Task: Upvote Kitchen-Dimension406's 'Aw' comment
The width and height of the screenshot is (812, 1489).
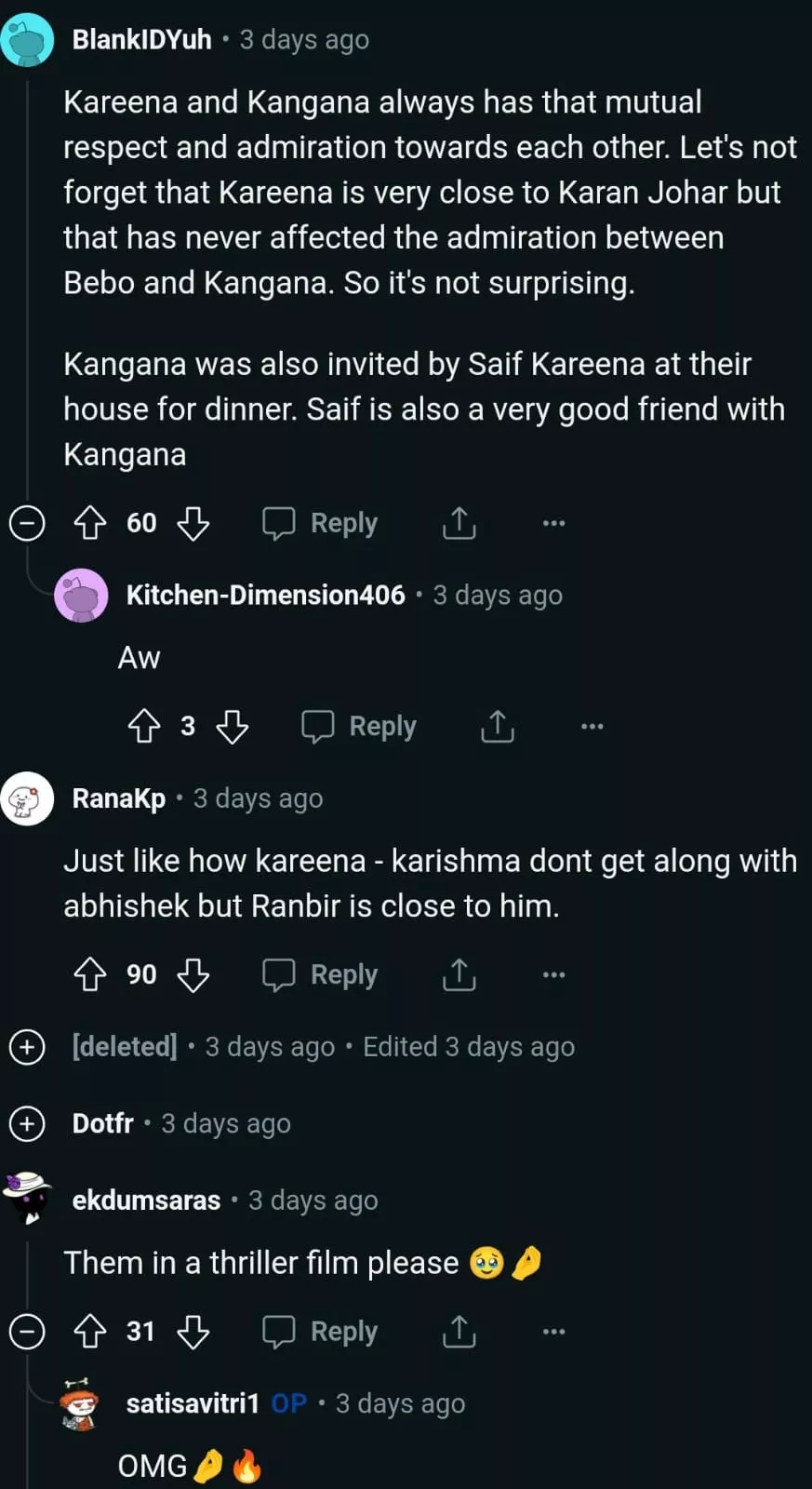Action: (144, 726)
